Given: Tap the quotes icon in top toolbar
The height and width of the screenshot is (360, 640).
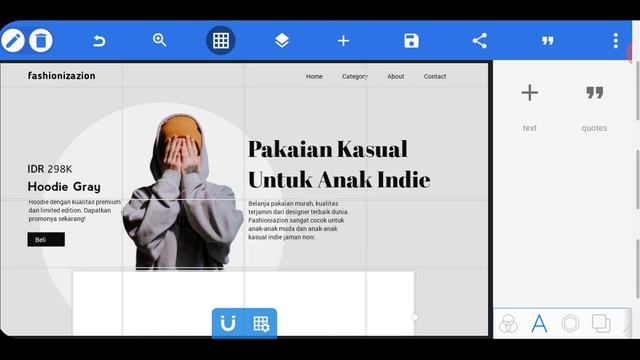Looking at the screenshot, I should coord(547,41).
